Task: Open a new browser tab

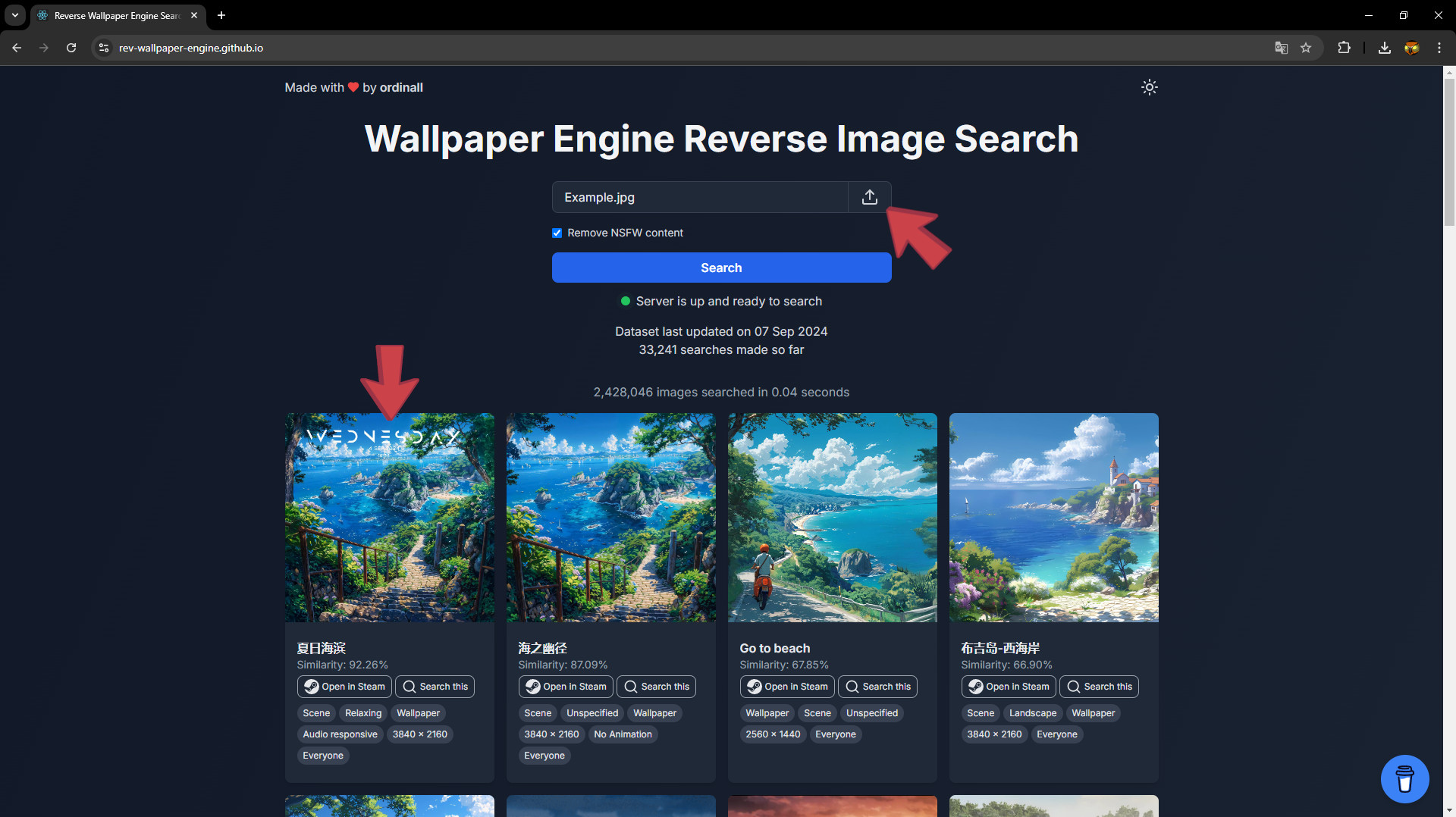Action: 221,15
